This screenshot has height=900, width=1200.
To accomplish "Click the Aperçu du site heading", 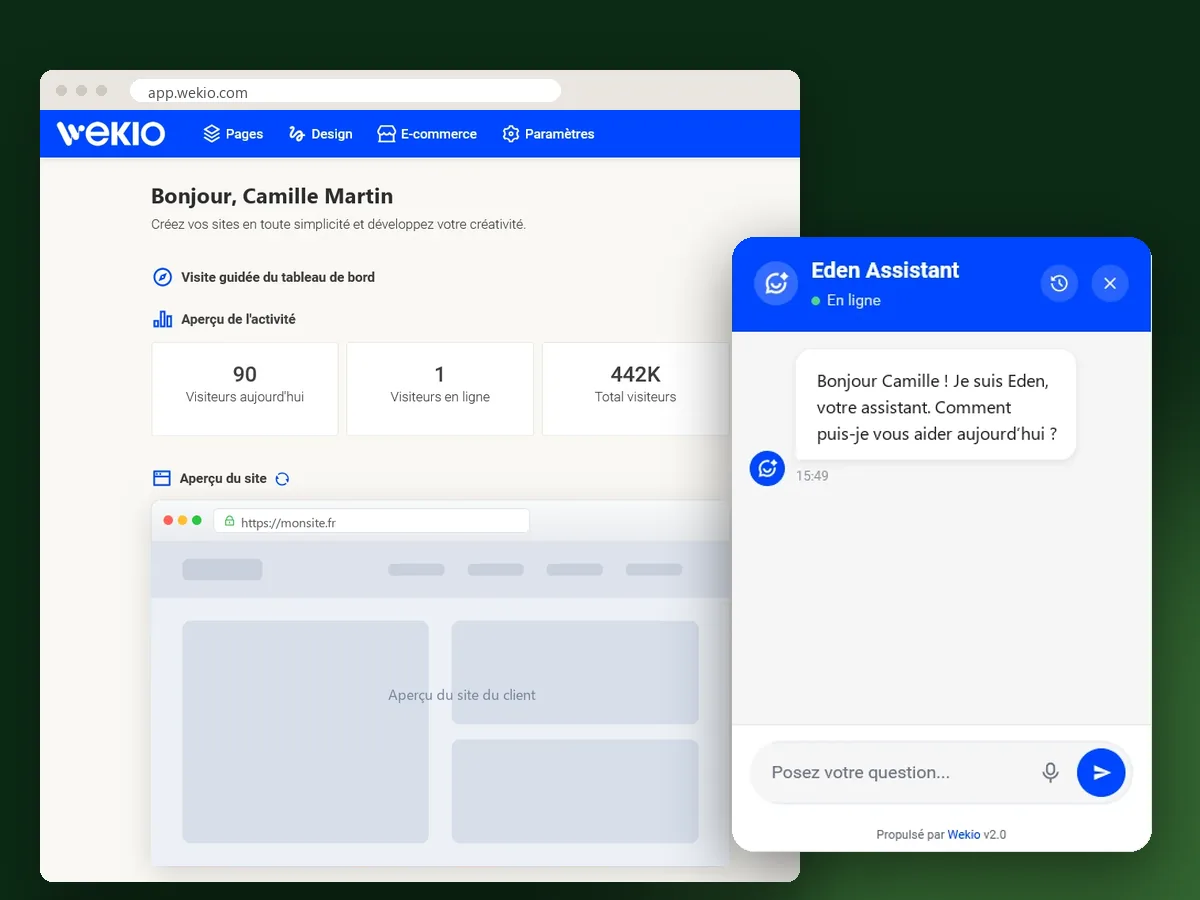I will pyautogui.click(x=223, y=478).
